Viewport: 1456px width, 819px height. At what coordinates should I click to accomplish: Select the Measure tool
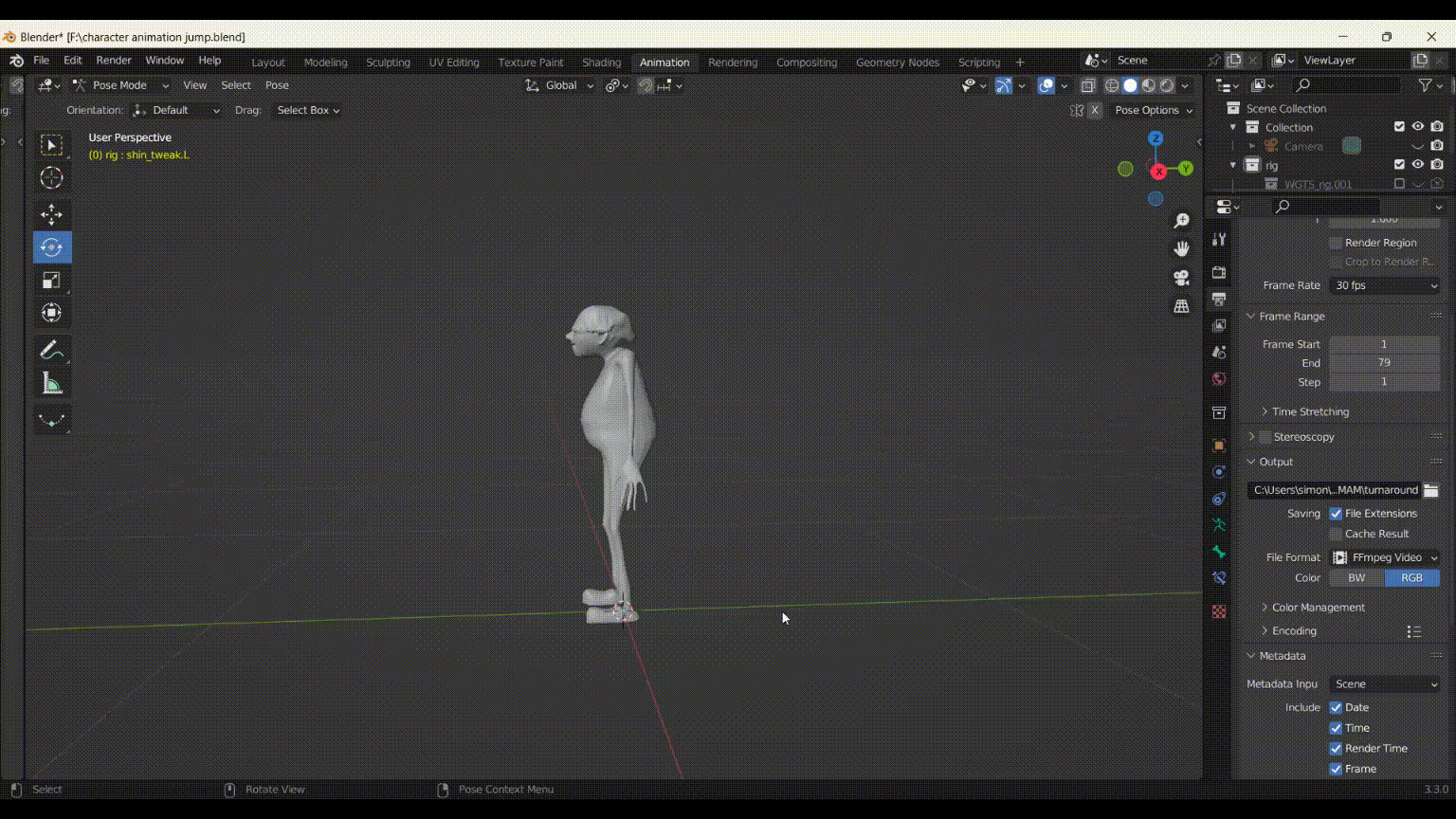point(52,383)
